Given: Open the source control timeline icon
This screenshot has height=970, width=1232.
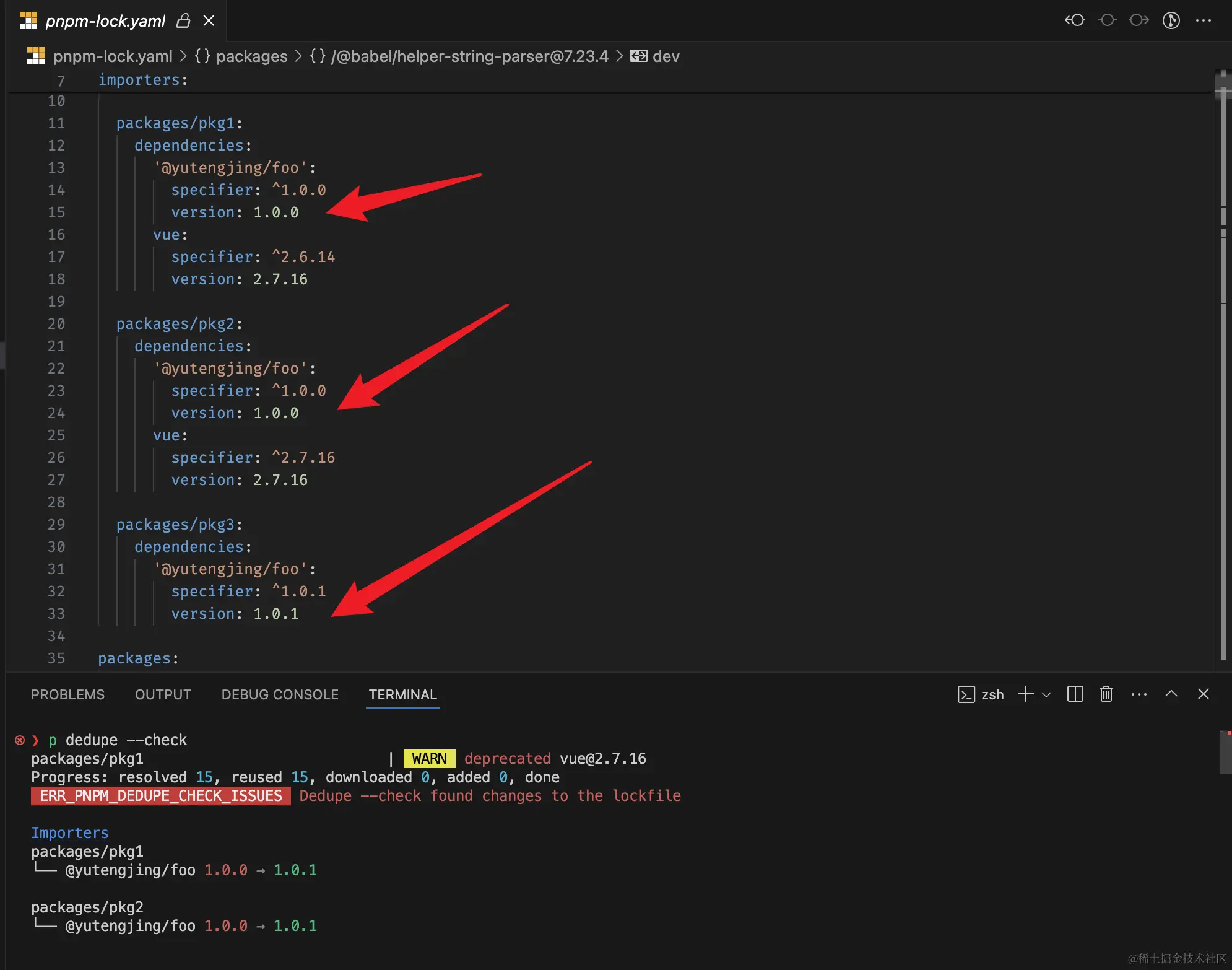Looking at the screenshot, I should 1171,20.
